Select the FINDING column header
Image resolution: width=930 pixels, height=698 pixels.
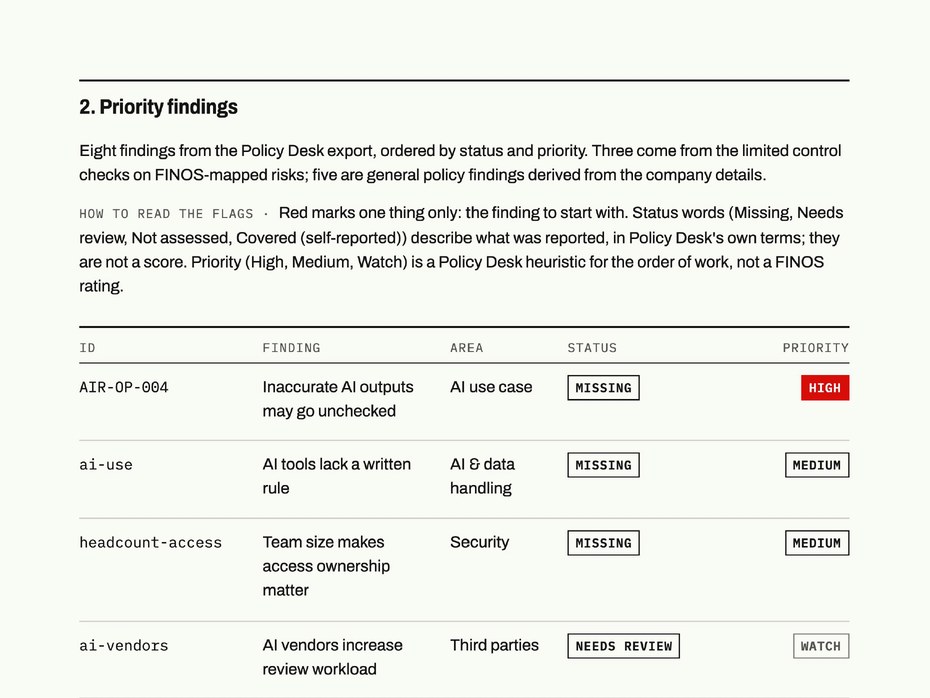point(291,348)
